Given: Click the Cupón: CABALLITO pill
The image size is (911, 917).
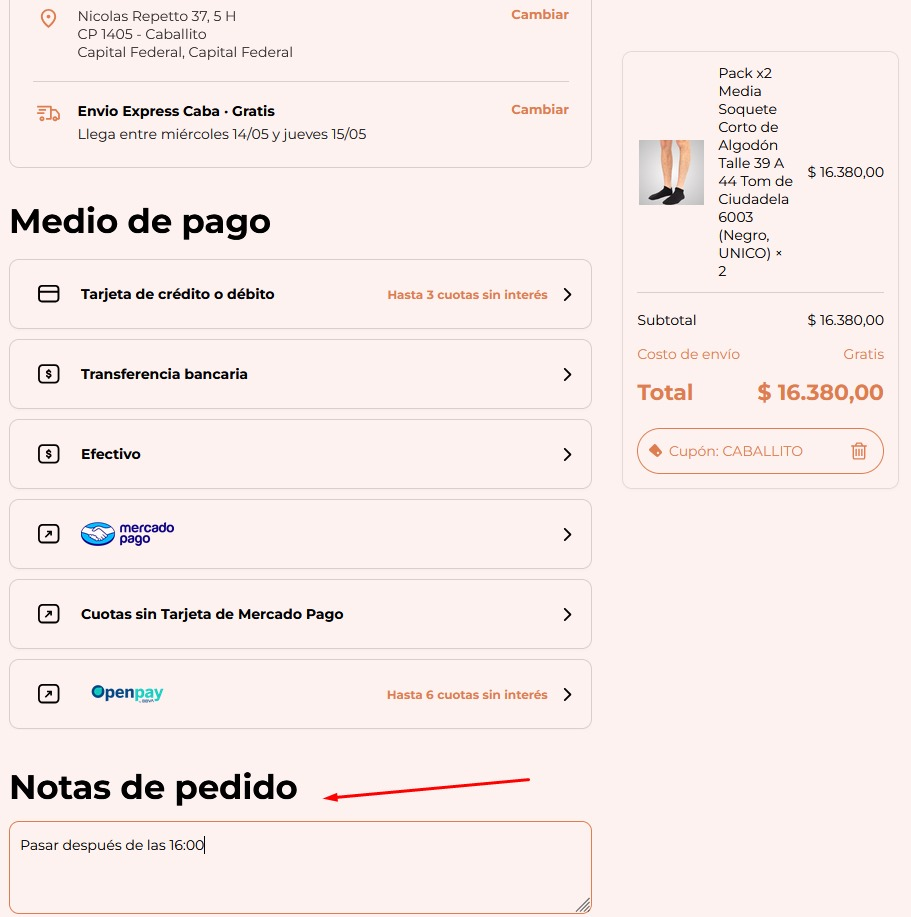Looking at the screenshot, I should coord(760,451).
